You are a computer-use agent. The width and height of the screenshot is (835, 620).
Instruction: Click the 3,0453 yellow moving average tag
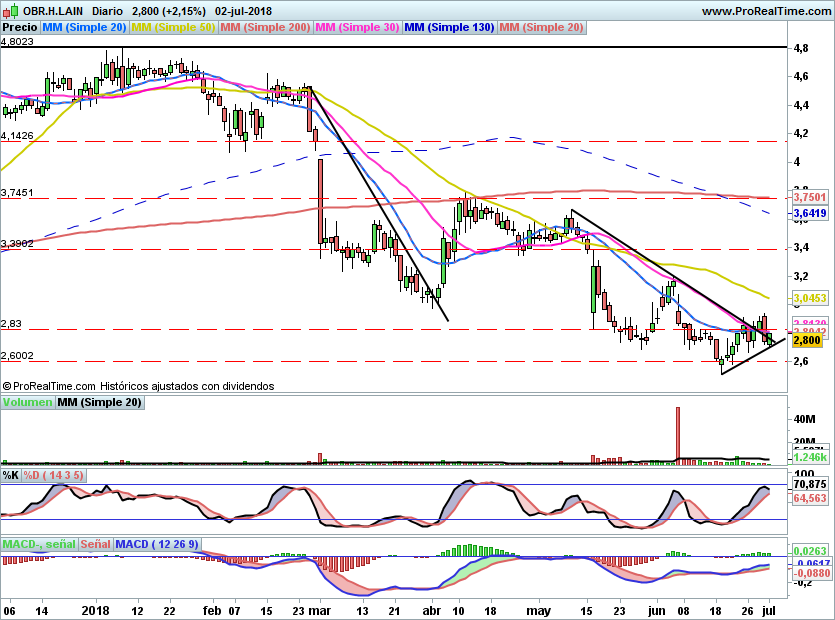point(808,298)
